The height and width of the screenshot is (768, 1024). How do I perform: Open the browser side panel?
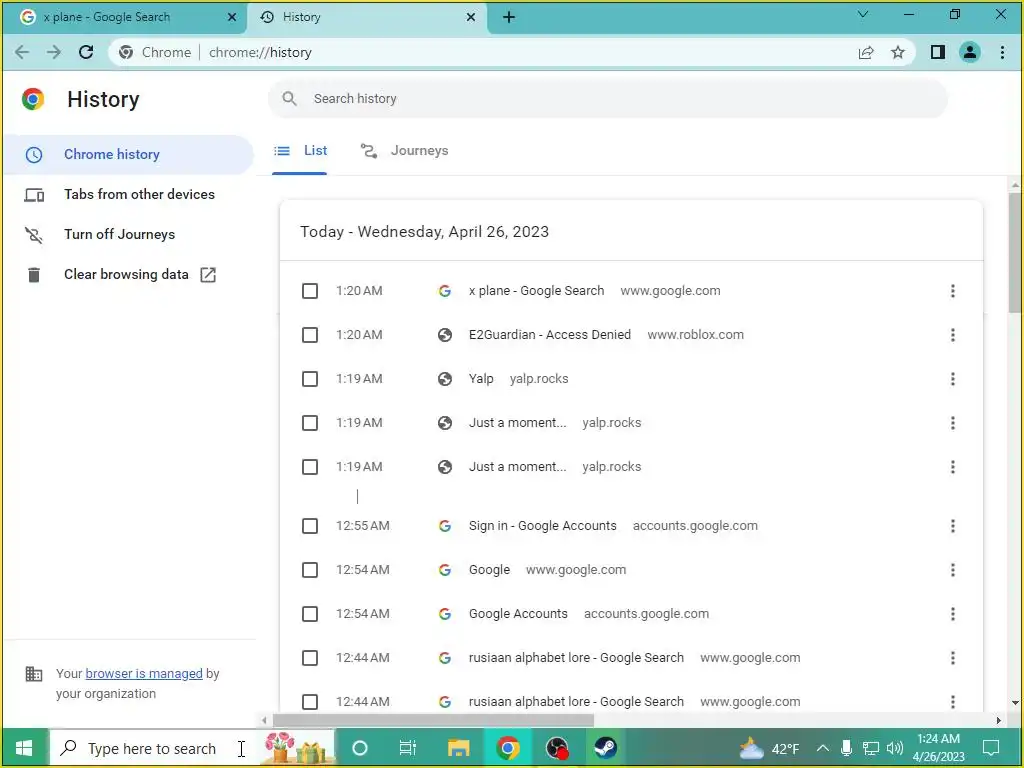point(938,52)
